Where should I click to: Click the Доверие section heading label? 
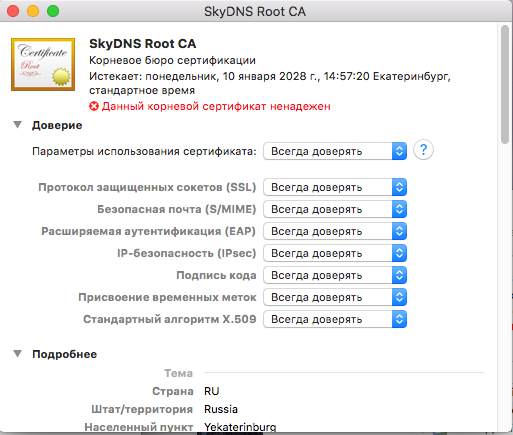[x=57, y=125]
